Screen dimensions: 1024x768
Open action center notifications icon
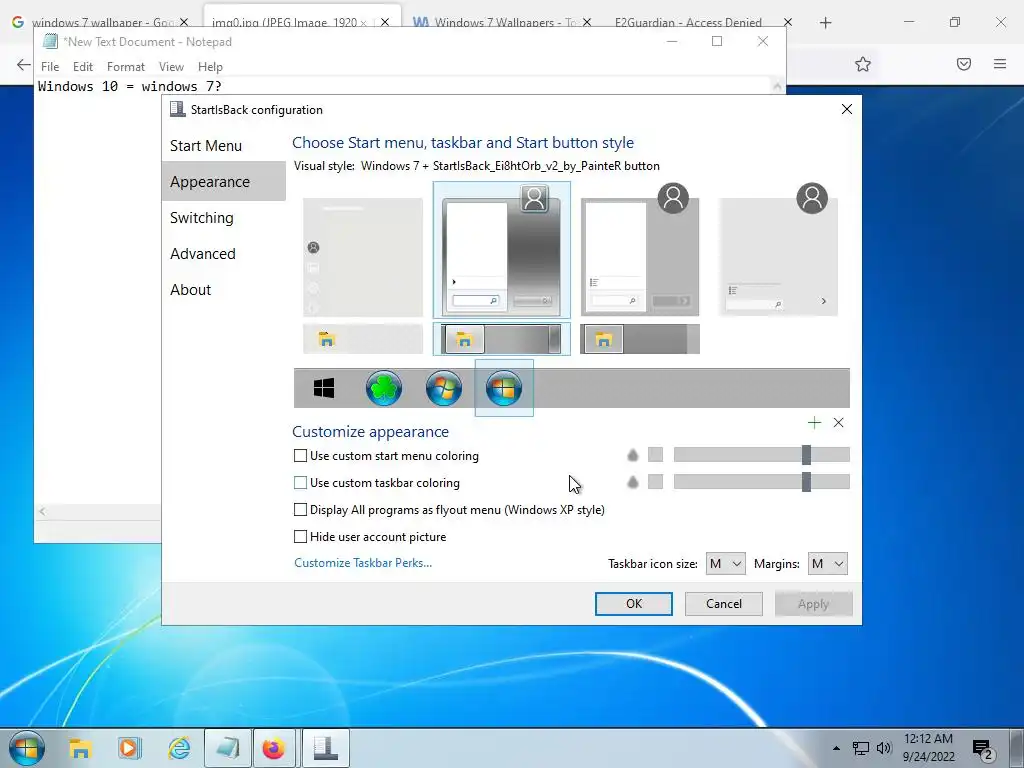983,750
